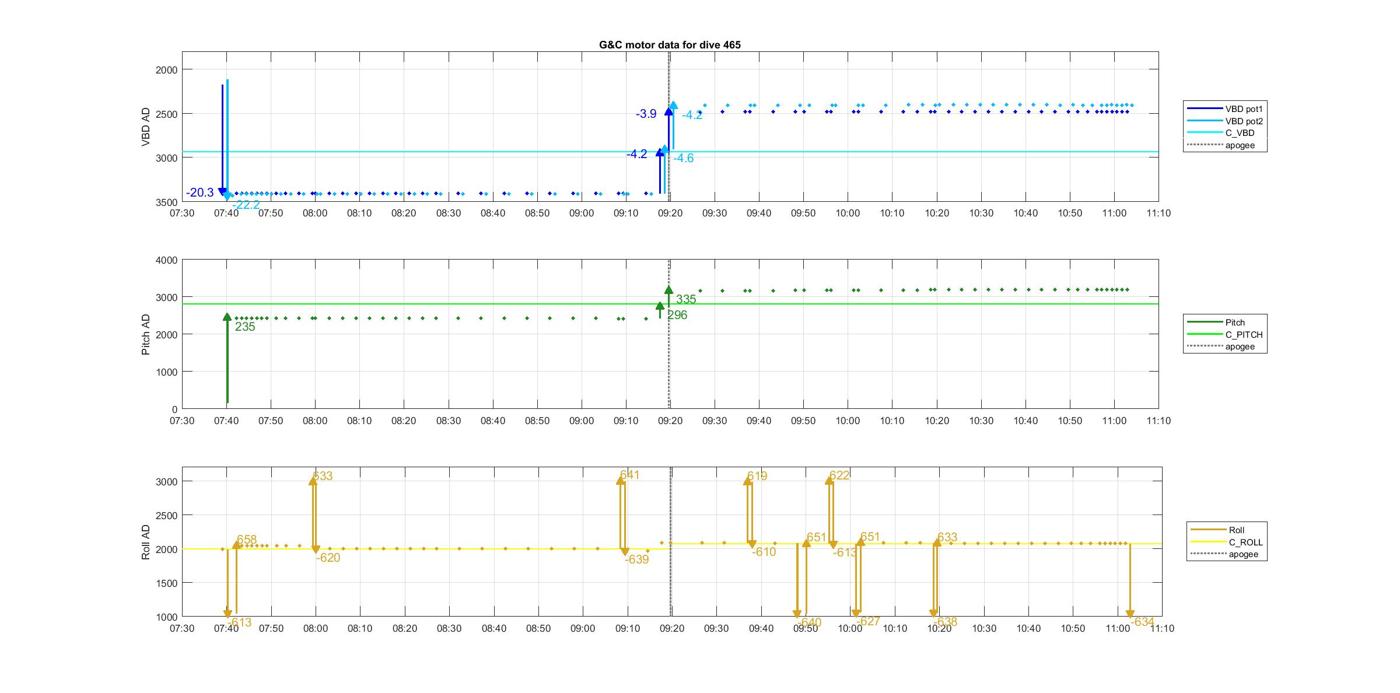
Task: Click the tall green Pitch arrow at 07:40
Action: pyautogui.click(x=227, y=360)
